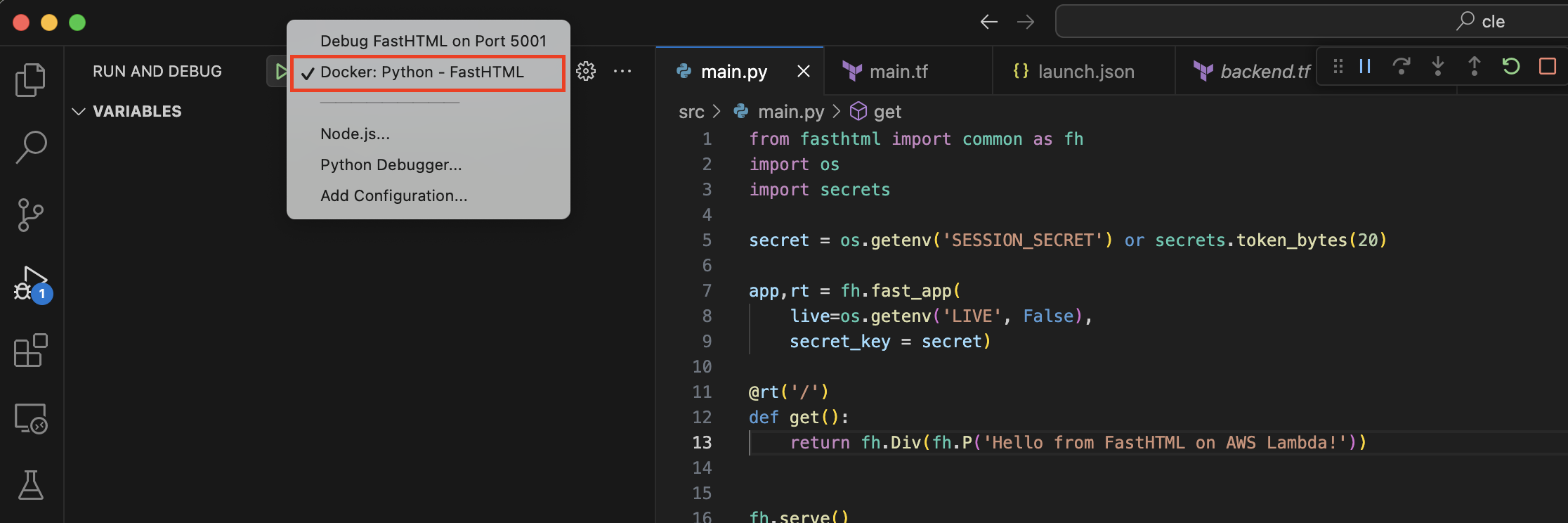Collapse the VARIABLES section
This screenshot has height=523, width=1568.
[x=79, y=112]
